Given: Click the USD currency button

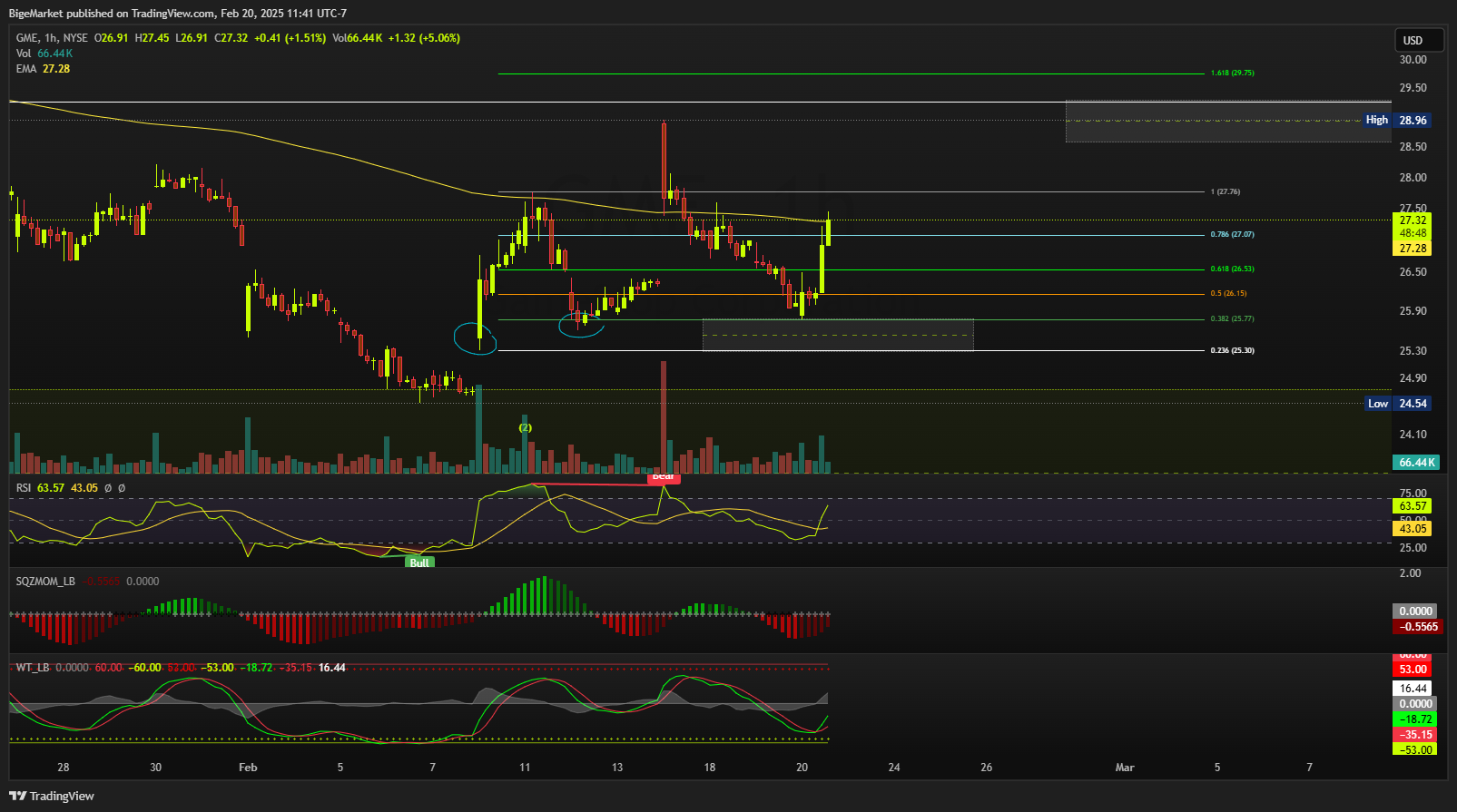Looking at the screenshot, I should pos(1419,40).
